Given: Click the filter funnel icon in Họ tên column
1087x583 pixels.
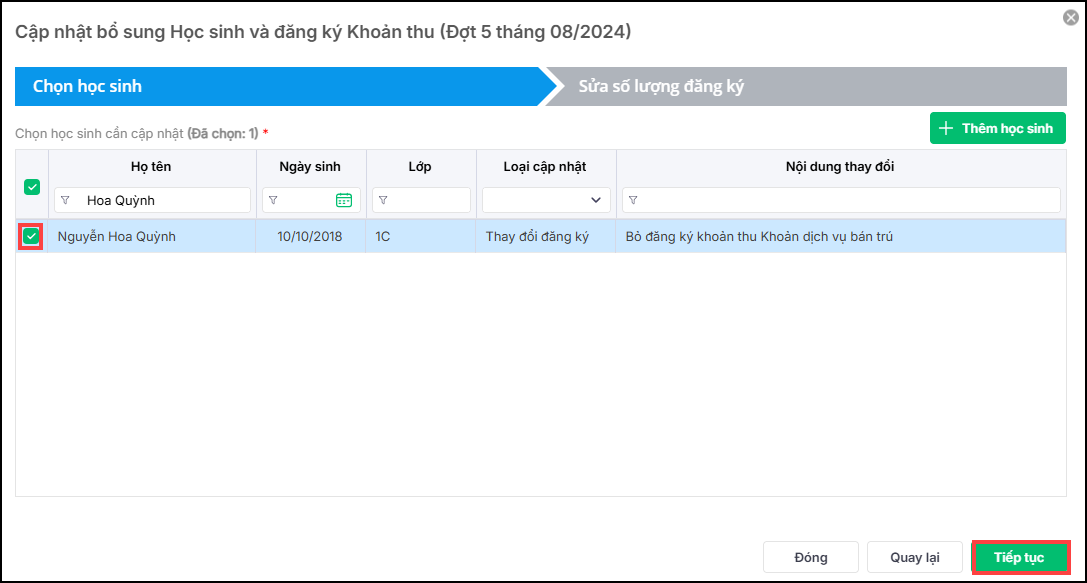Looking at the screenshot, I should coord(65,200).
